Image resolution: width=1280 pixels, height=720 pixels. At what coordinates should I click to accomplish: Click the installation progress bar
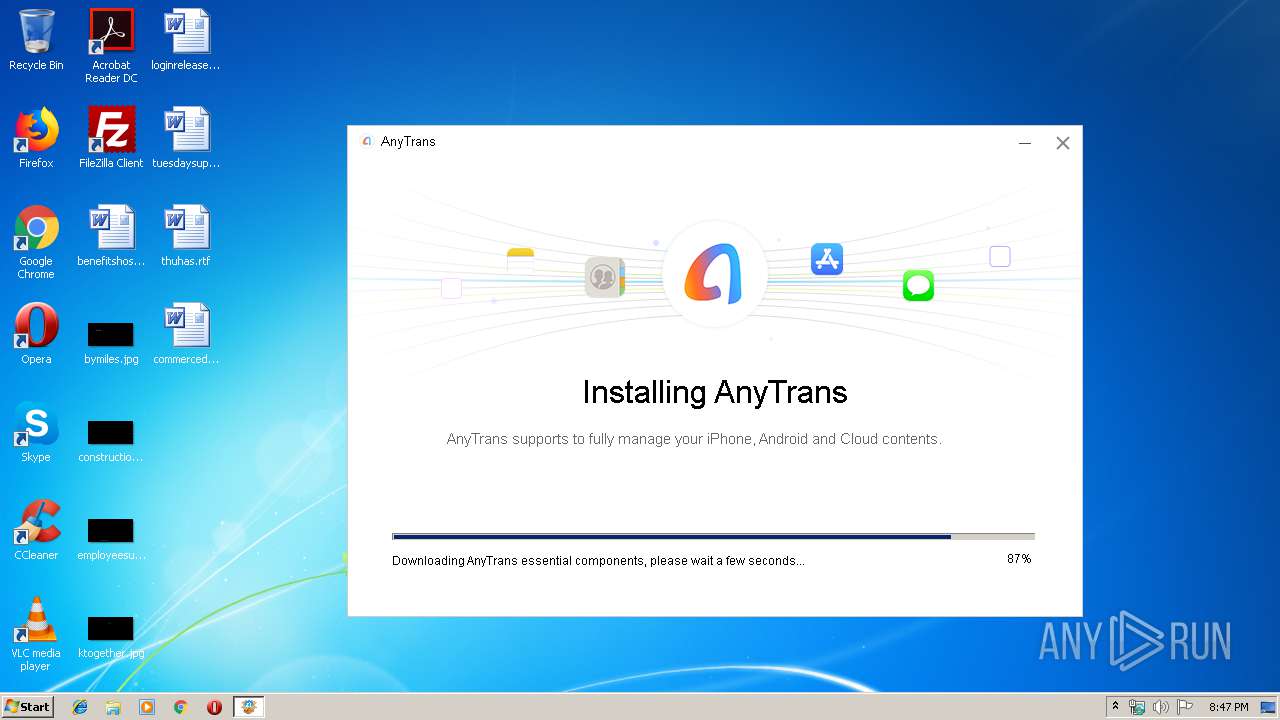(713, 537)
